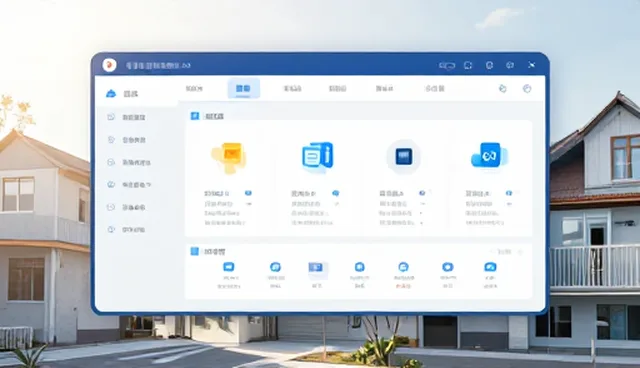Open the blue document pages card
Viewport: 640px width, 368px height.
point(318,157)
